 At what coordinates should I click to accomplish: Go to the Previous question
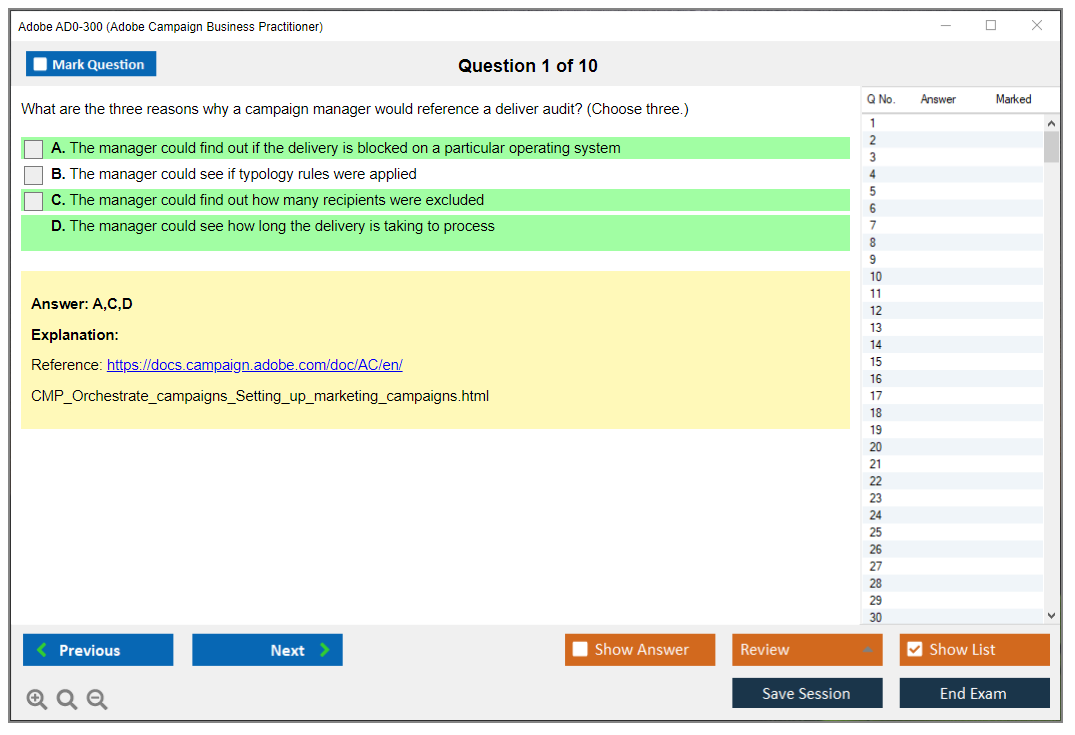98,650
